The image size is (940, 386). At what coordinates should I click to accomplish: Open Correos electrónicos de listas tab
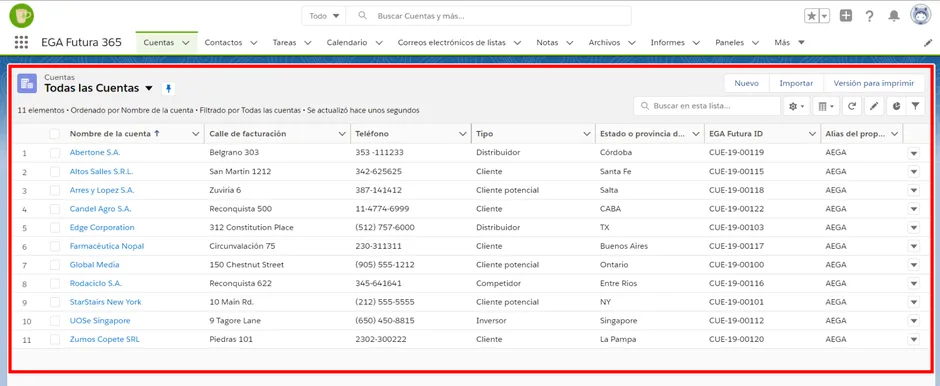click(x=451, y=43)
